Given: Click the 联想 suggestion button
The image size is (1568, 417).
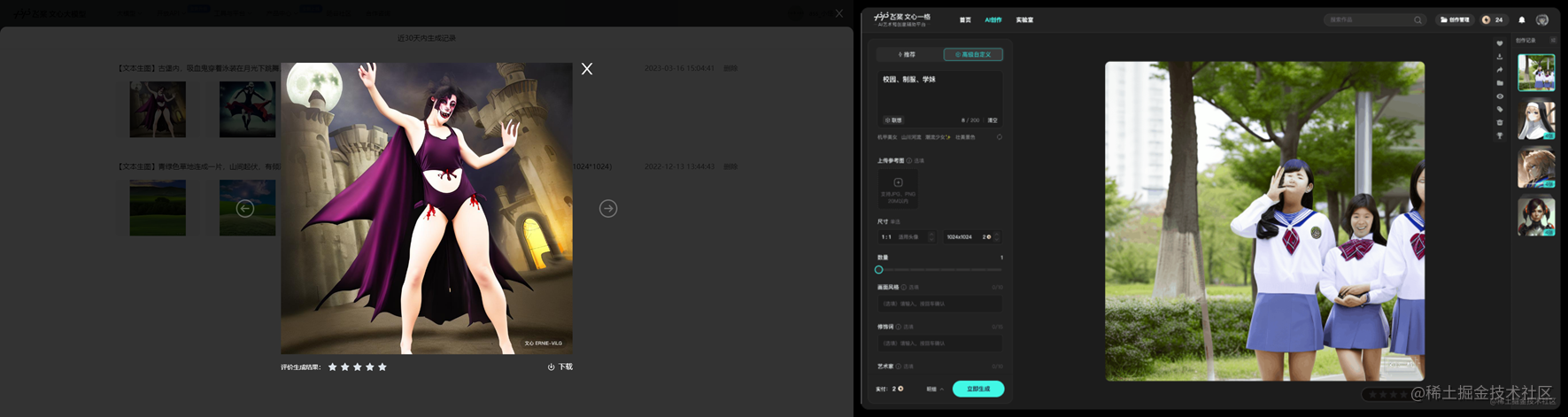Looking at the screenshot, I should click(x=893, y=120).
